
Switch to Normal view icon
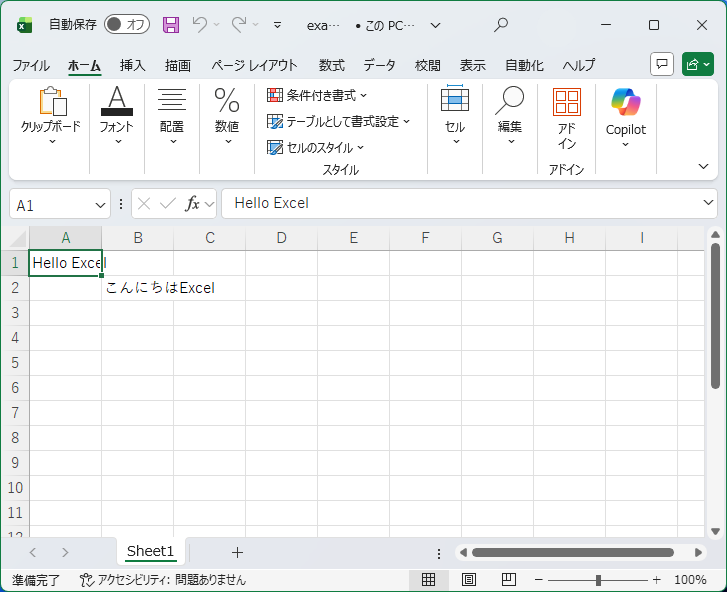coord(428,579)
